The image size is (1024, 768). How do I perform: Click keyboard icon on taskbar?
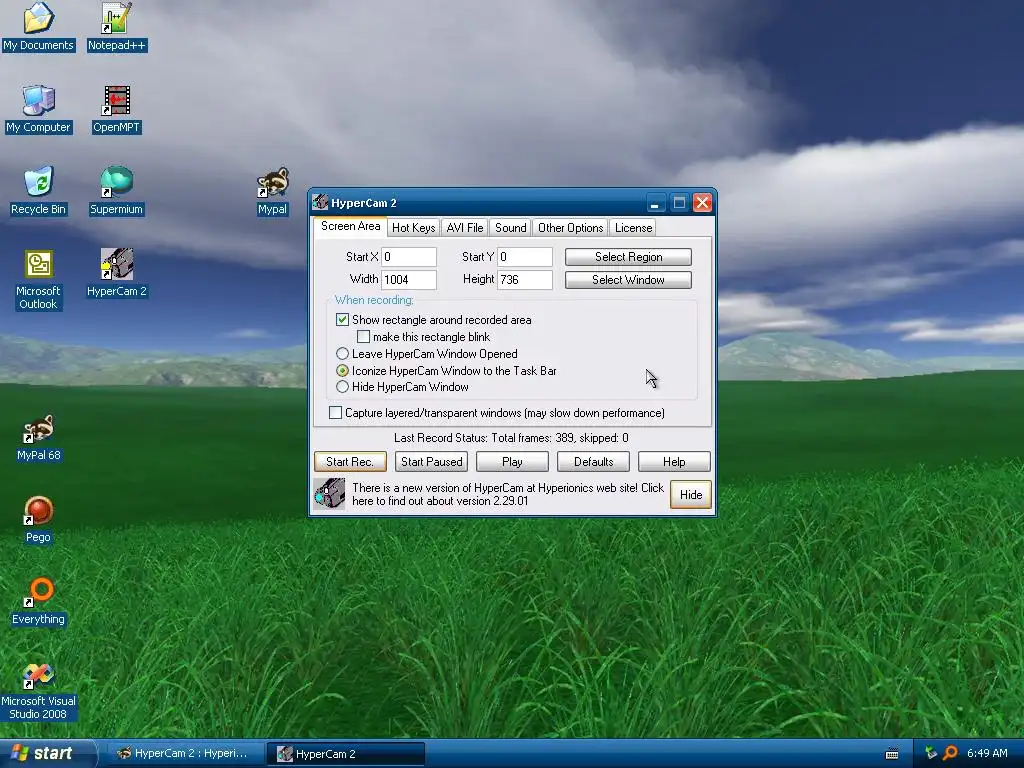(891, 754)
